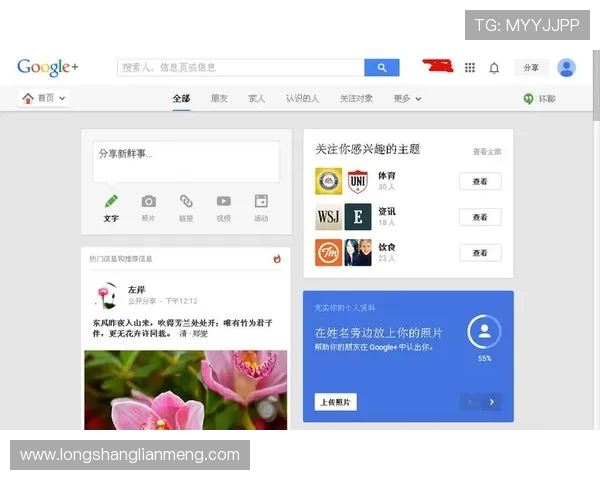The height and width of the screenshot is (480, 600).
Task: Click the 热门信息和推荐信息 header text
Action: coord(121,259)
